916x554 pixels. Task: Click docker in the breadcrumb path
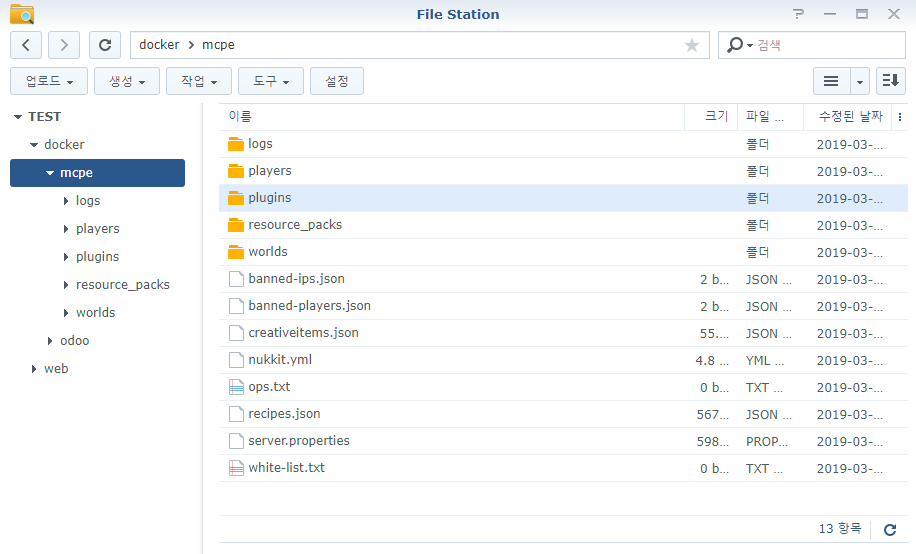159,45
